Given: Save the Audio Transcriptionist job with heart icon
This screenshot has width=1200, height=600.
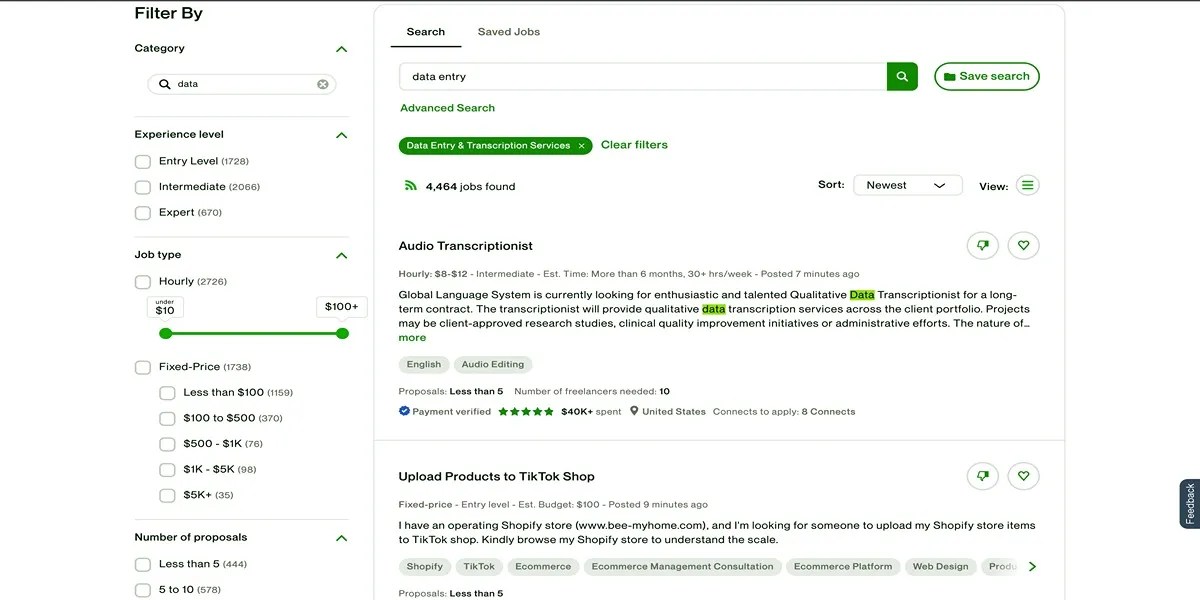Looking at the screenshot, I should [1023, 245].
